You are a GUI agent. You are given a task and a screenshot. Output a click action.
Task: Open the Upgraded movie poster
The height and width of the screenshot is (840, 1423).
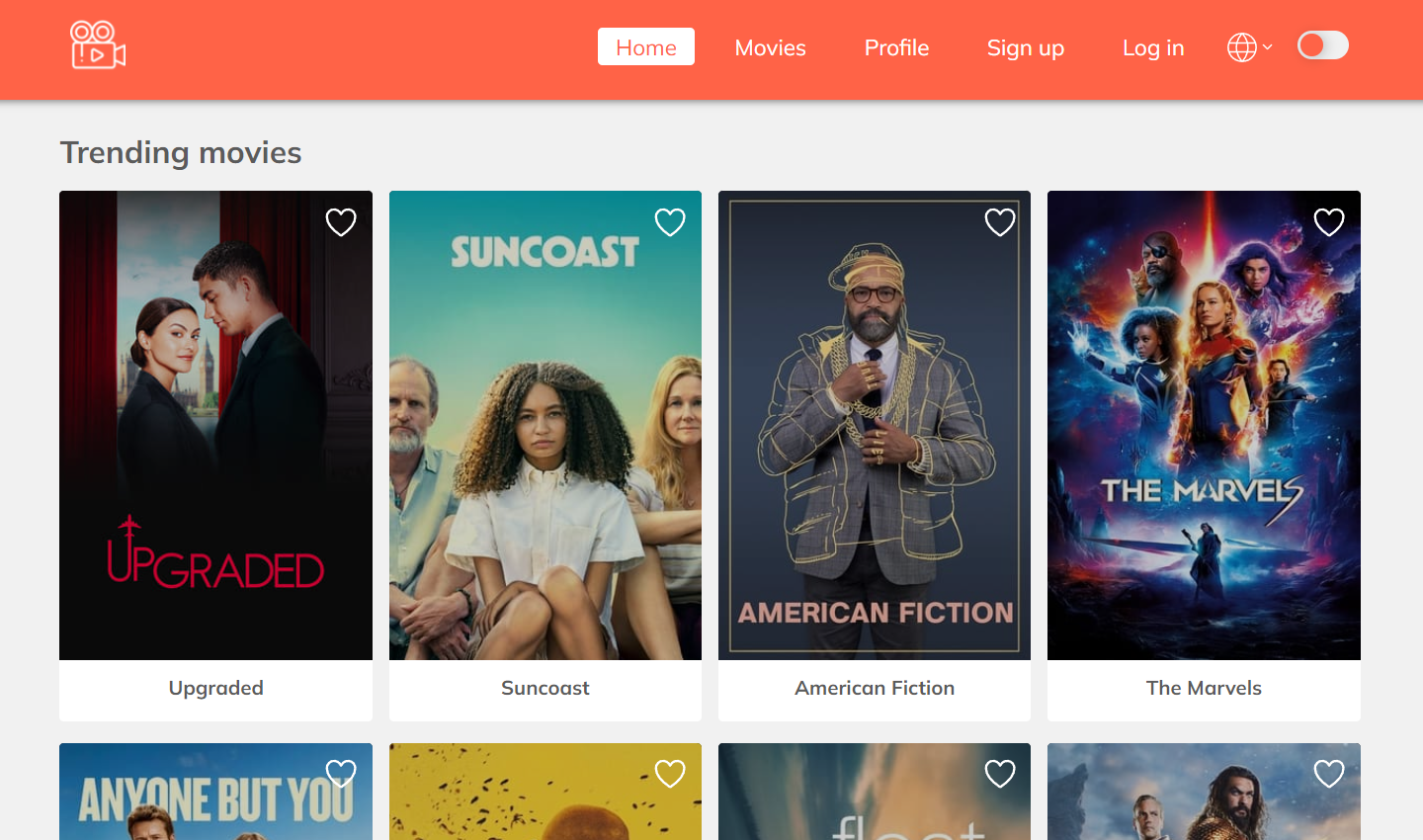pyautogui.click(x=215, y=425)
